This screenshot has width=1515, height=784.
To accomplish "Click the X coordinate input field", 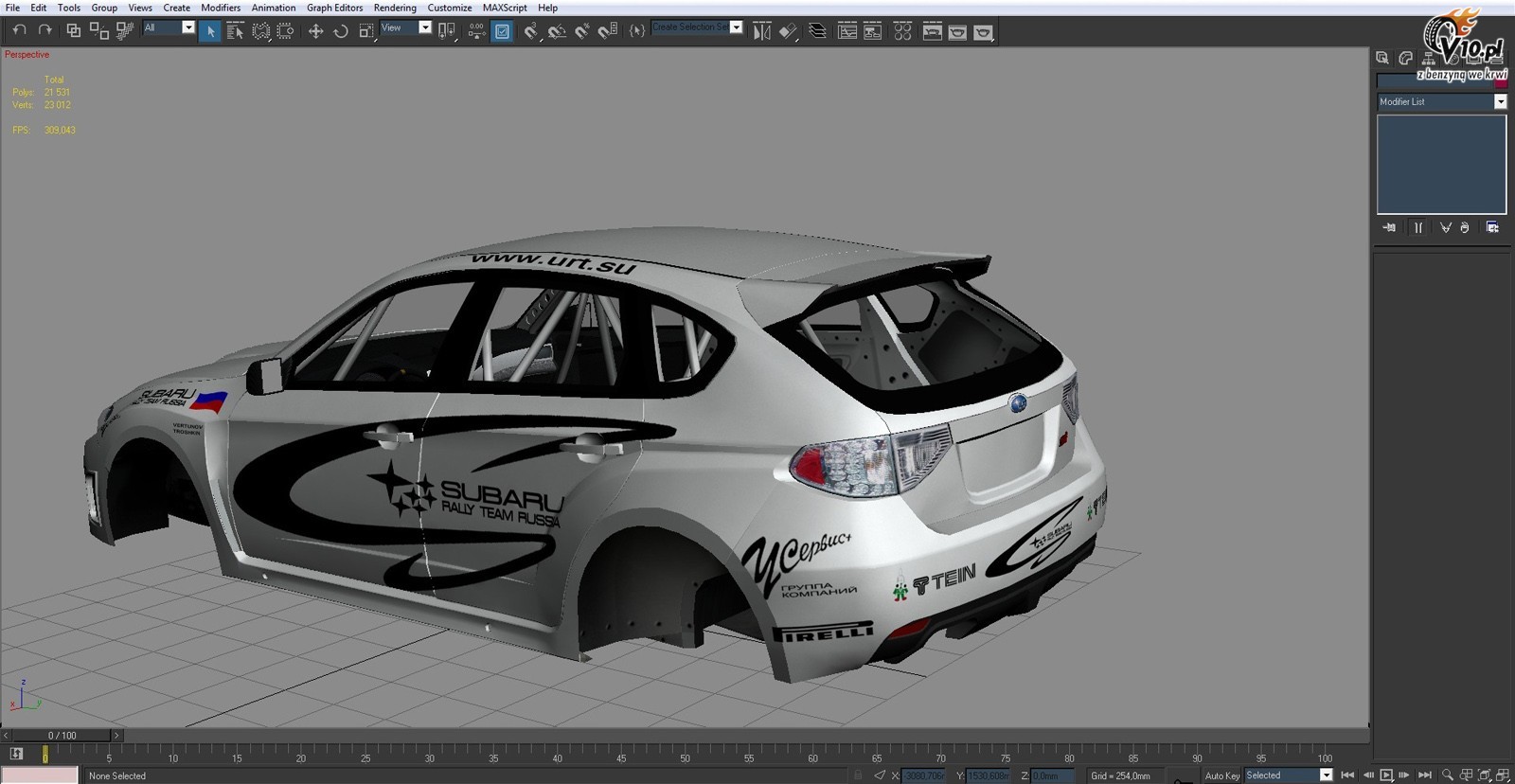I will pyautogui.click(x=924, y=775).
